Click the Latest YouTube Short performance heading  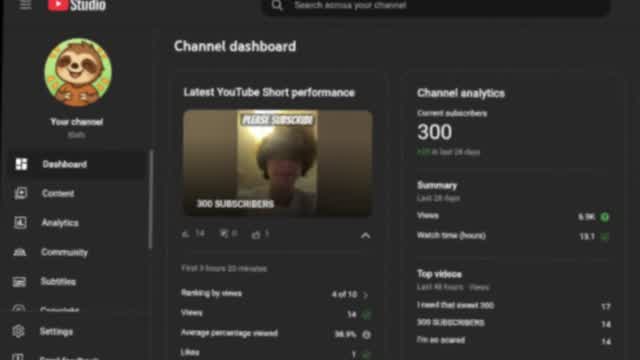pos(269,93)
